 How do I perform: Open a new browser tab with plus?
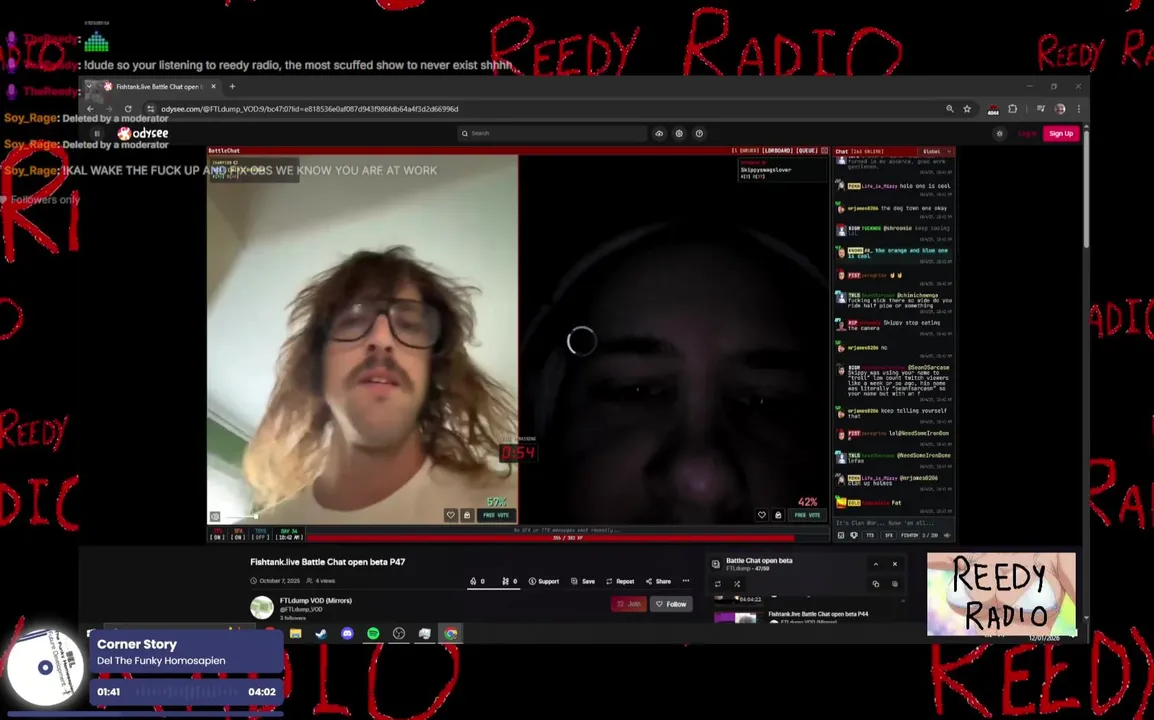pyautogui.click(x=233, y=86)
